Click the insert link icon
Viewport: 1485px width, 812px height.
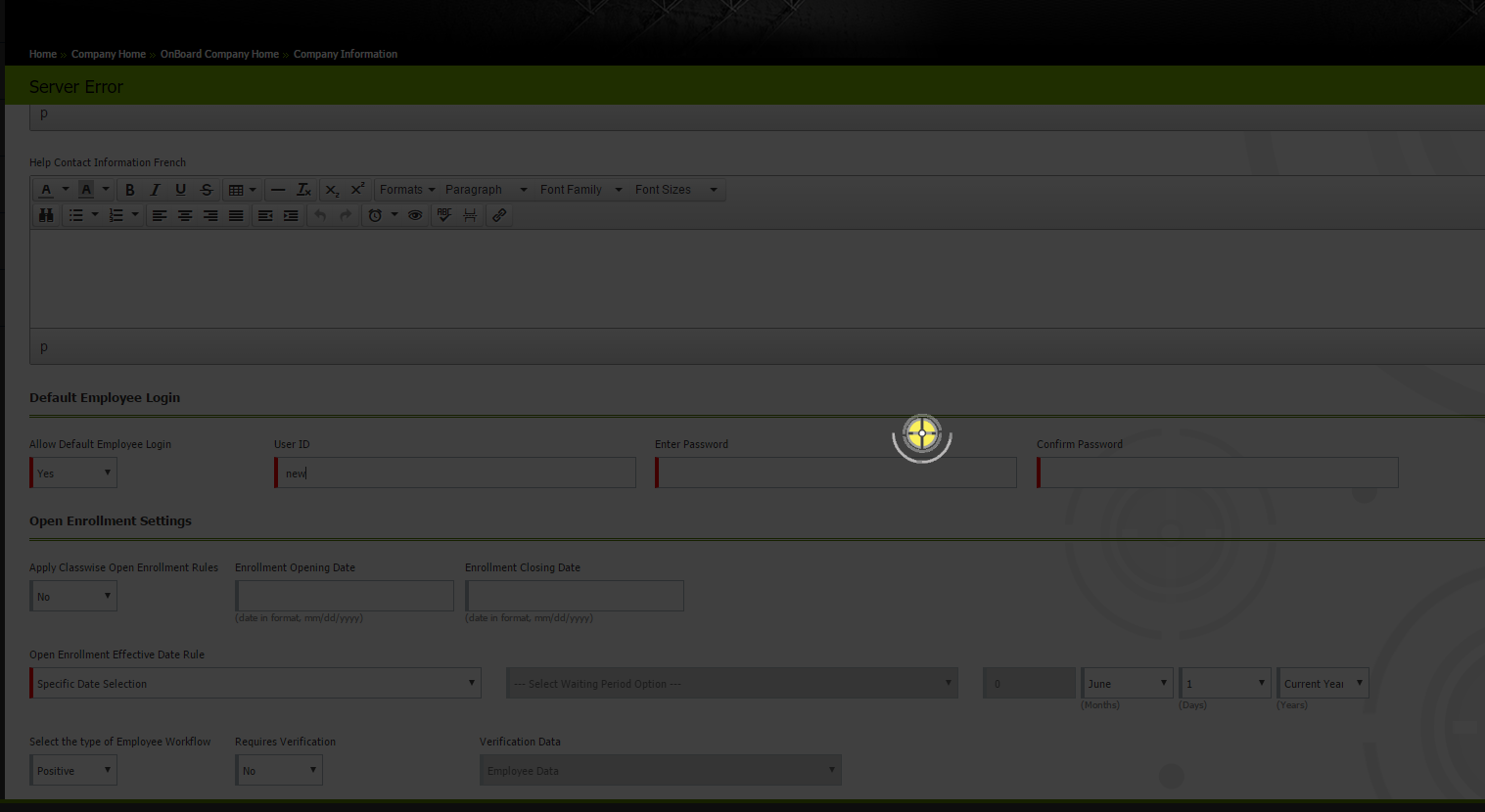[x=499, y=215]
